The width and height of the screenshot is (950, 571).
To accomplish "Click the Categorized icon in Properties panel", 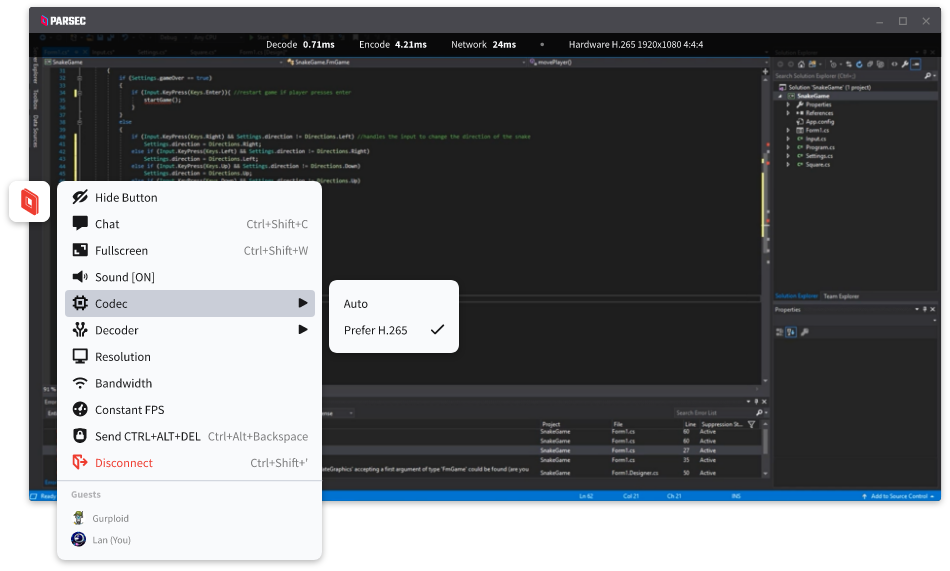I will tap(780, 332).
